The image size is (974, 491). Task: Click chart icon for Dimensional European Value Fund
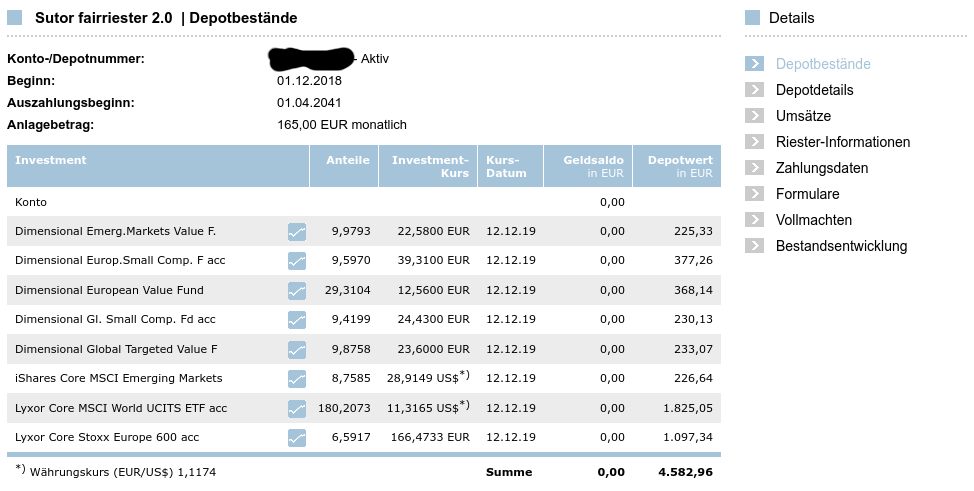(x=297, y=291)
